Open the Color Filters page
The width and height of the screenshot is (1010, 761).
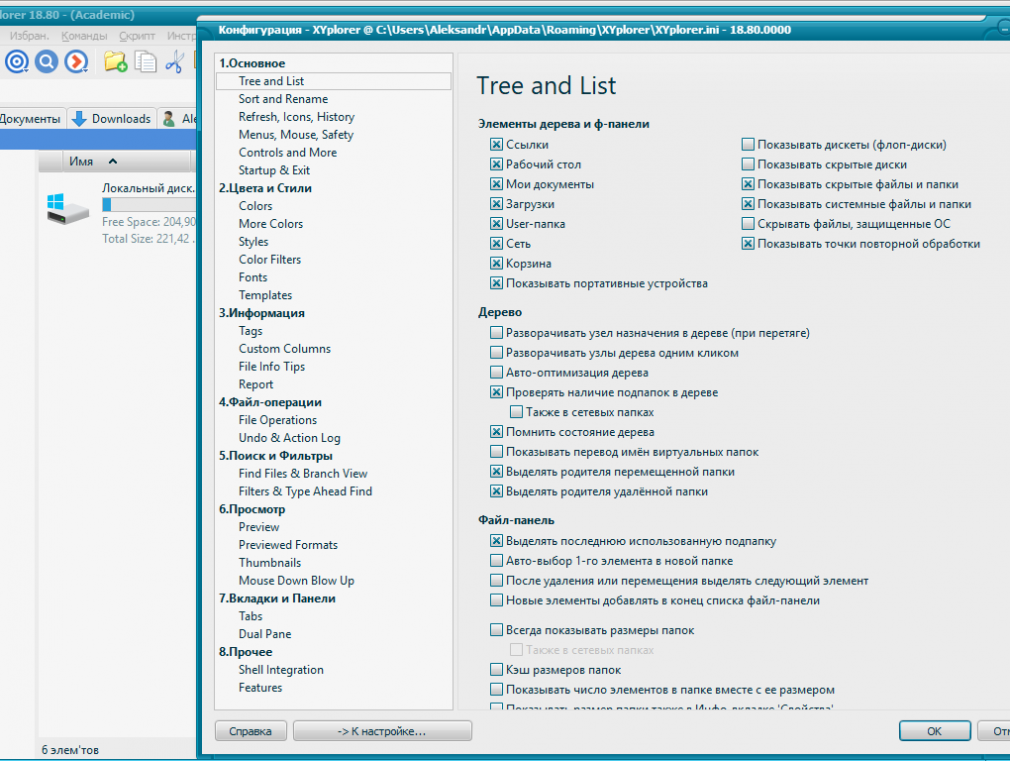click(x=269, y=260)
